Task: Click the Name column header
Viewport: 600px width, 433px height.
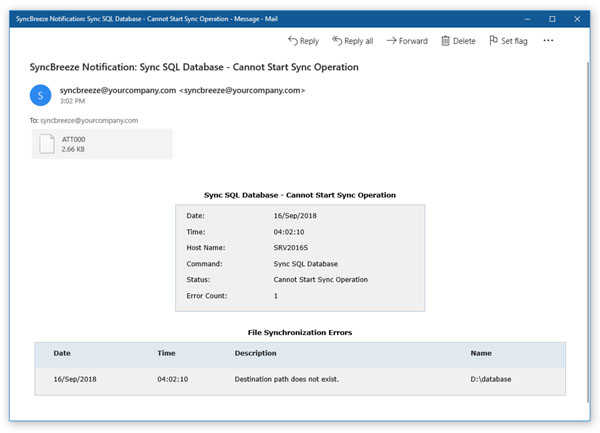Action: [x=481, y=353]
